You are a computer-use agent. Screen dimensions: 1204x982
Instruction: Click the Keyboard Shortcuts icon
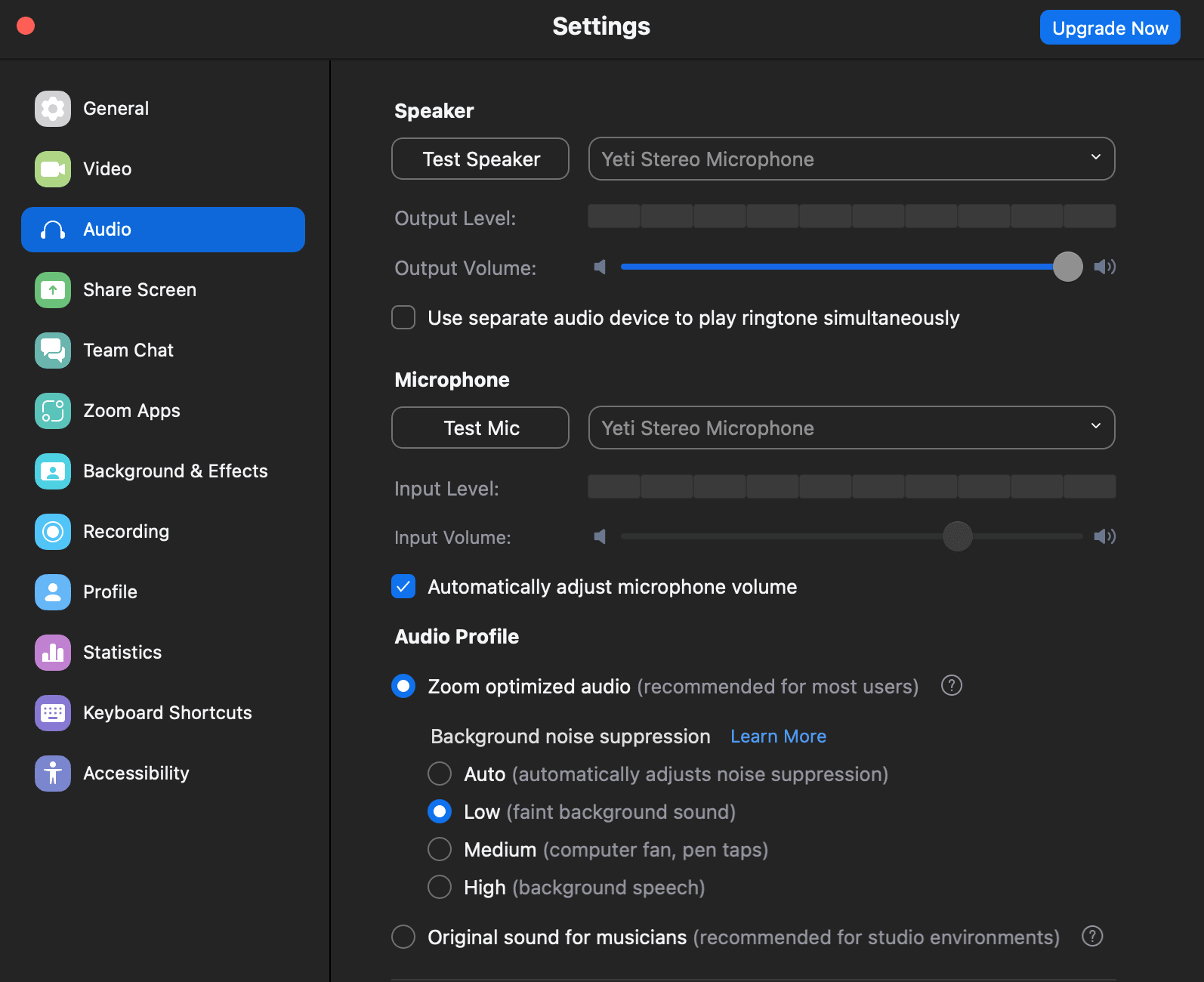point(53,713)
